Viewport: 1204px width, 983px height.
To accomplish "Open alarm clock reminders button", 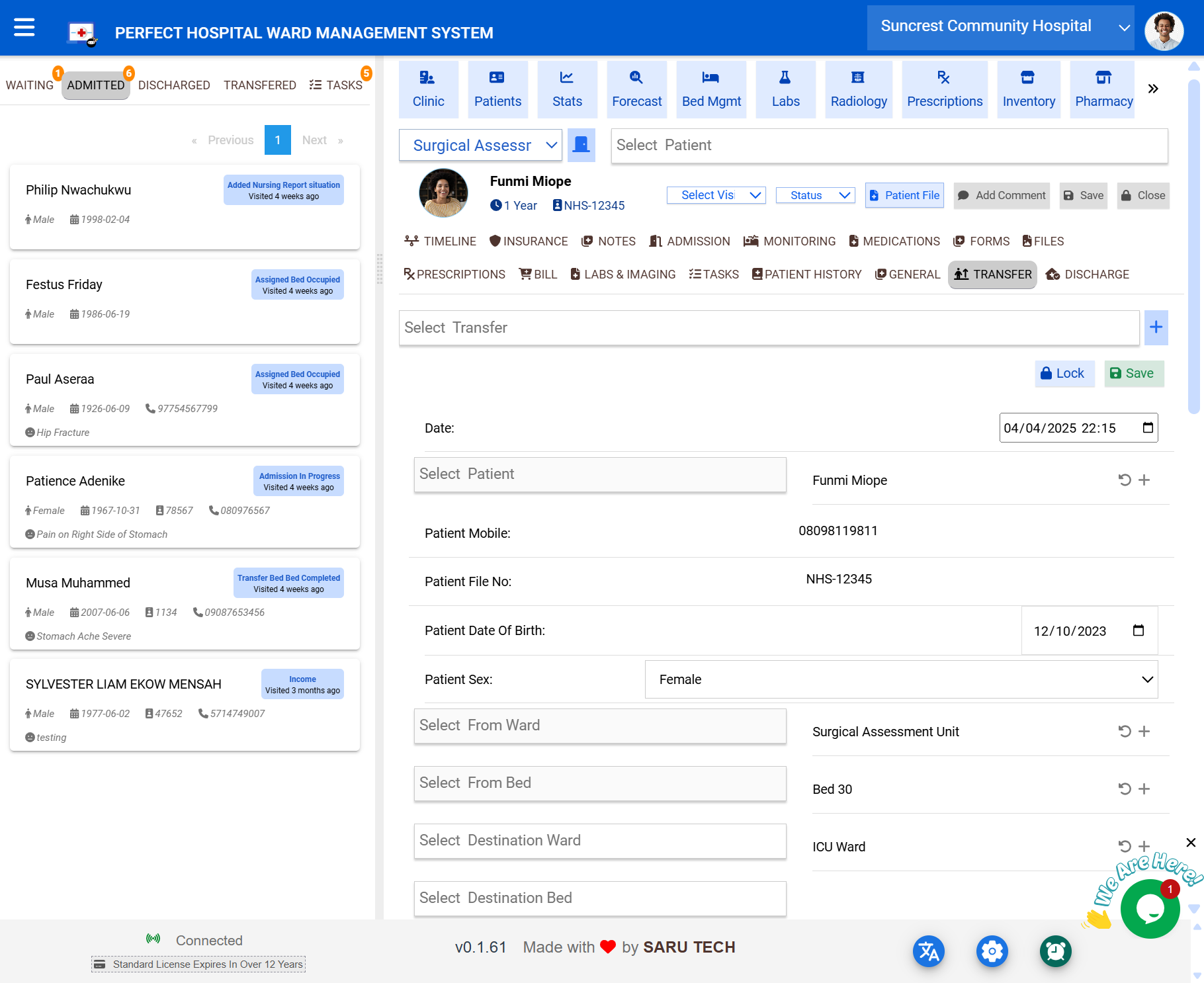I will pos(1056,951).
